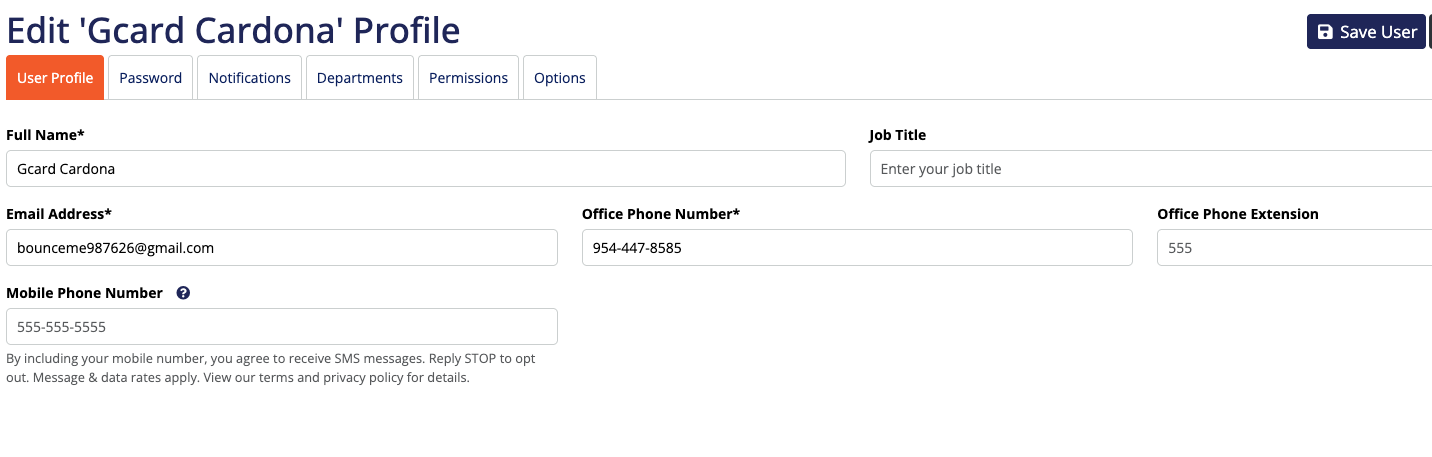Click the floppy disk save icon
Image resolution: width=1432 pixels, height=457 pixels.
[x=1325, y=32]
